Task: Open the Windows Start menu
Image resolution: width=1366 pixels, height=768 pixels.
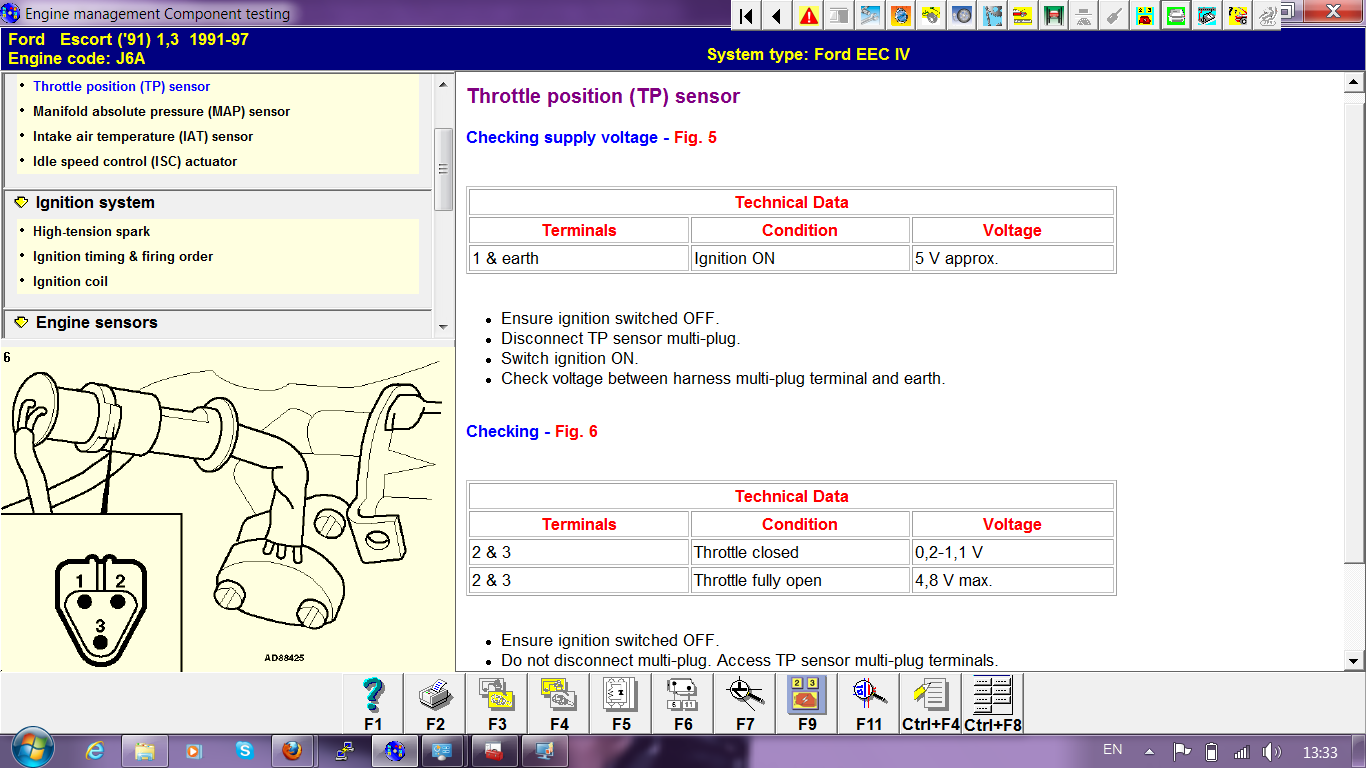Action: point(31,749)
